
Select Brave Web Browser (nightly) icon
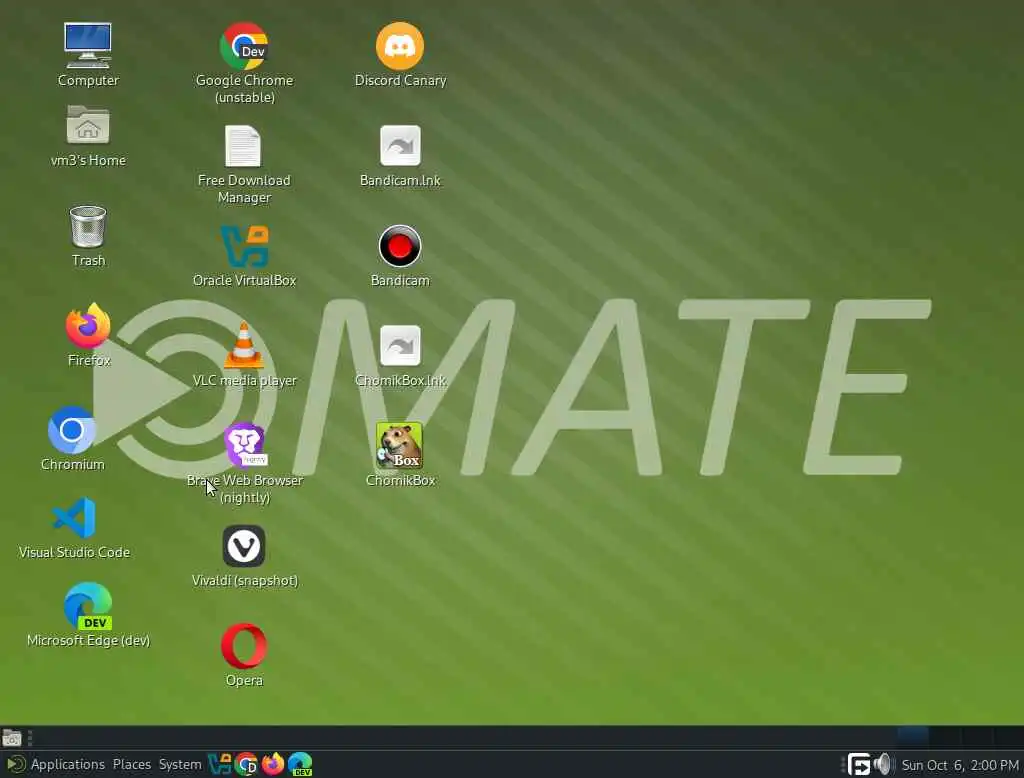click(x=244, y=446)
